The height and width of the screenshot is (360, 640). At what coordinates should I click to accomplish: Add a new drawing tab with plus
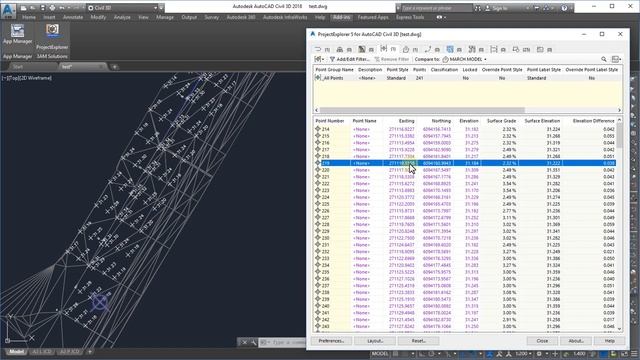coord(115,67)
